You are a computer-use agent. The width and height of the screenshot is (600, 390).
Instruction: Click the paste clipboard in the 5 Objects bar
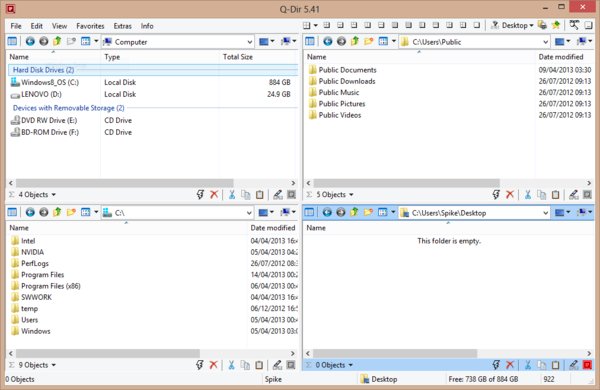point(555,194)
